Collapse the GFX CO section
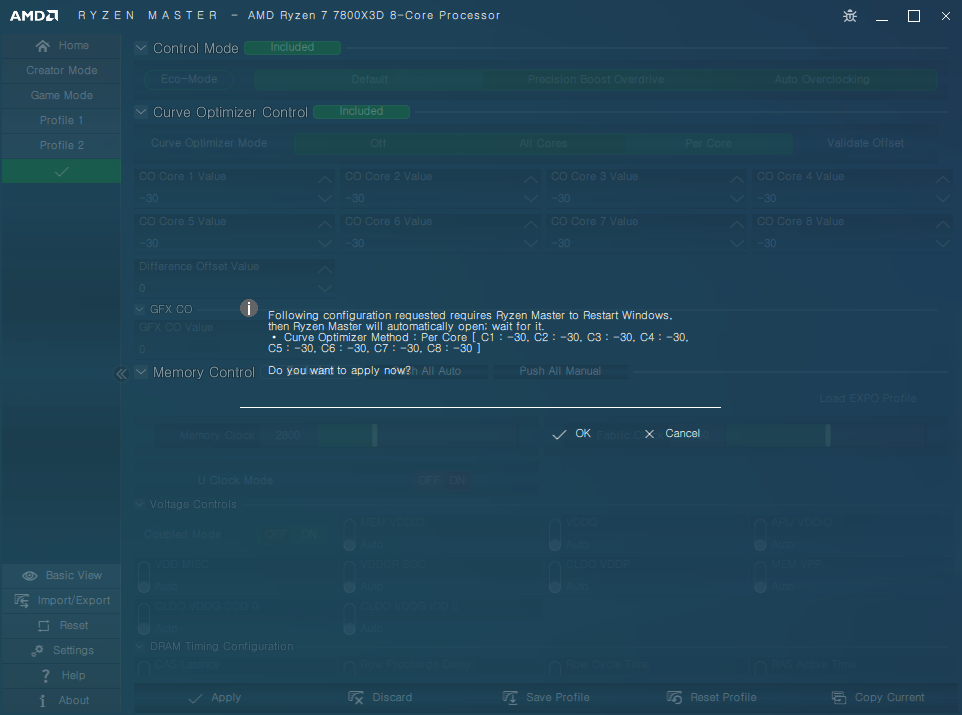962x715 pixels. 140,309
